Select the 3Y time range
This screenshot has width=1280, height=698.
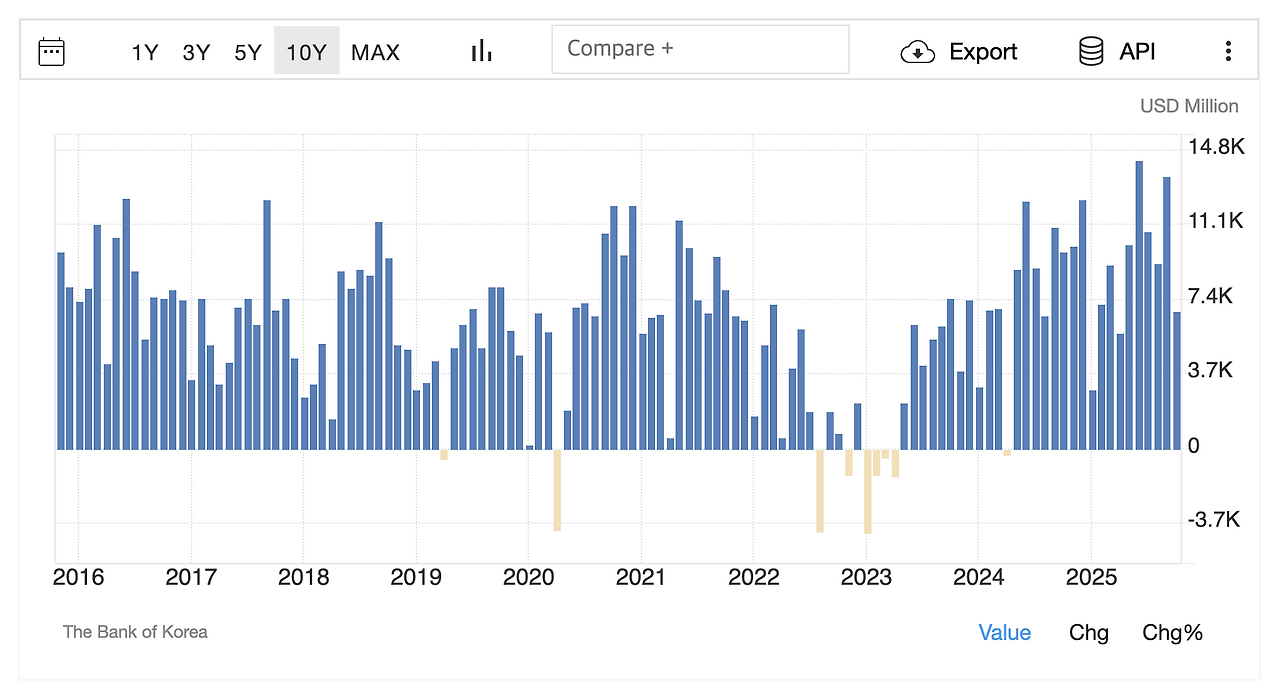pyautogui.click(x=196, y=52)
